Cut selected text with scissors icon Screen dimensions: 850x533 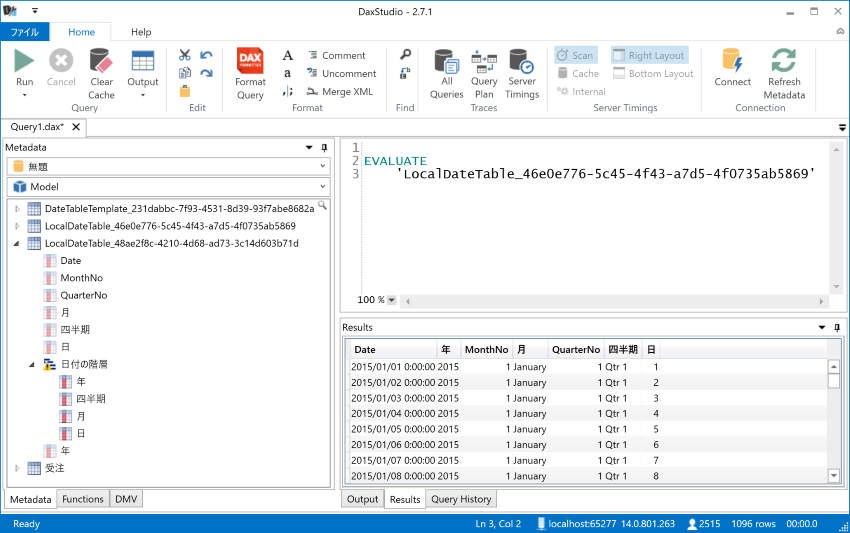pyautogui.click(x=185, y=55)
